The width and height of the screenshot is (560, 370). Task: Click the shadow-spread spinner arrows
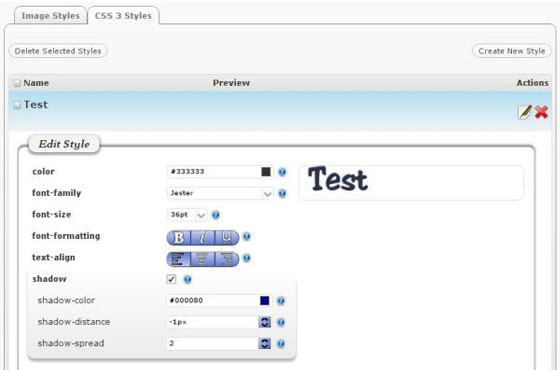[265, 344]
